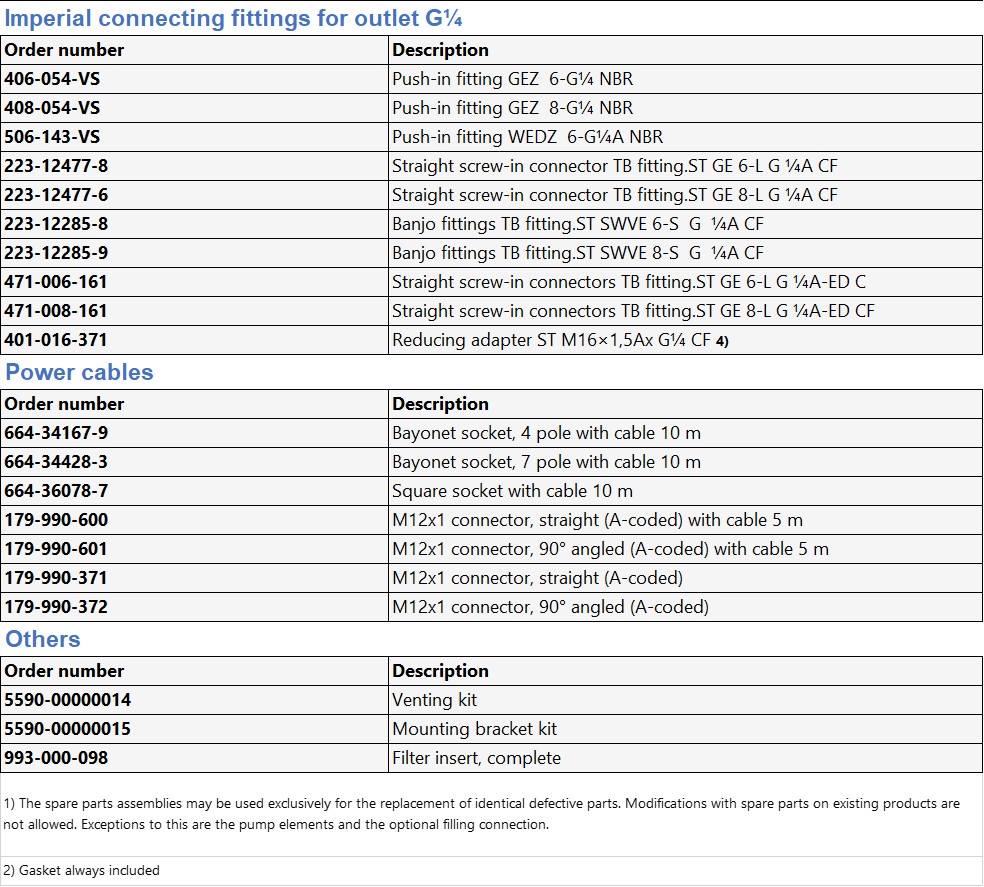The image size is (984, 887).
Task: Click the 'Gasket always included' footnote
Action: 82,870
